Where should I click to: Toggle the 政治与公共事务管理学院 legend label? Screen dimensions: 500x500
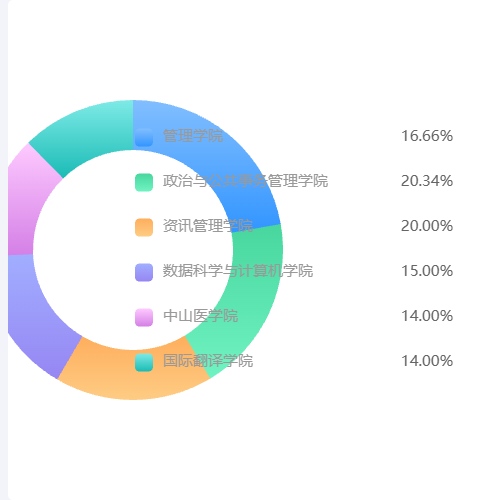click(245, 181)
